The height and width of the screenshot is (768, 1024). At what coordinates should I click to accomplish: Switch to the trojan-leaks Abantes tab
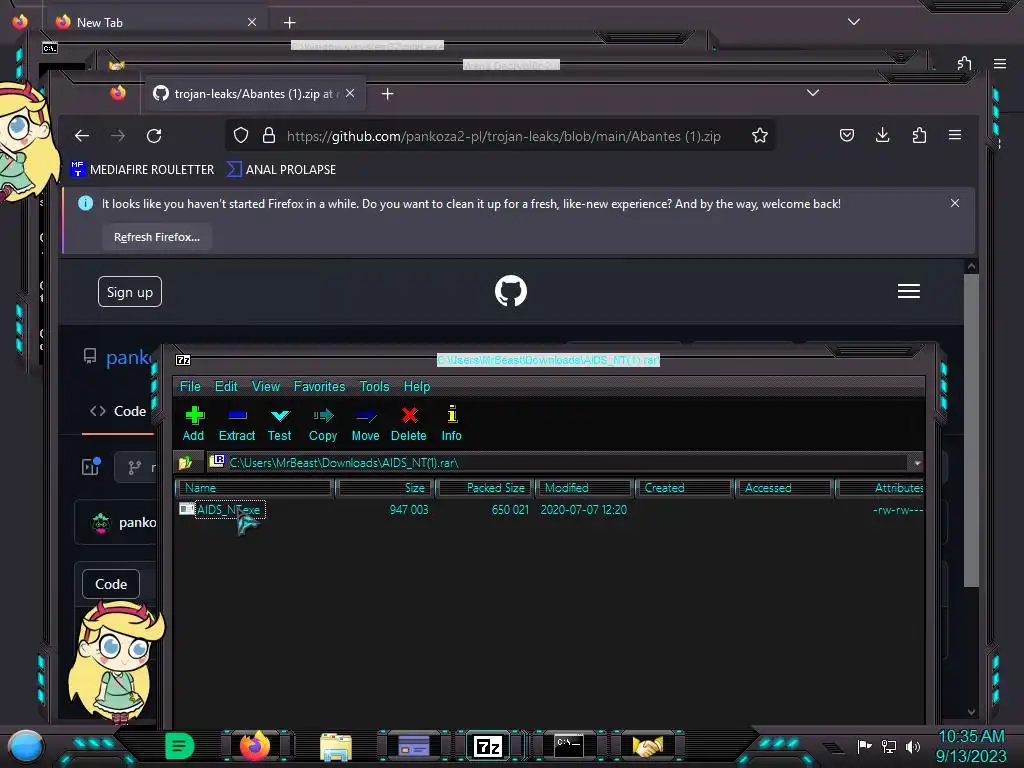click(245, 94)
